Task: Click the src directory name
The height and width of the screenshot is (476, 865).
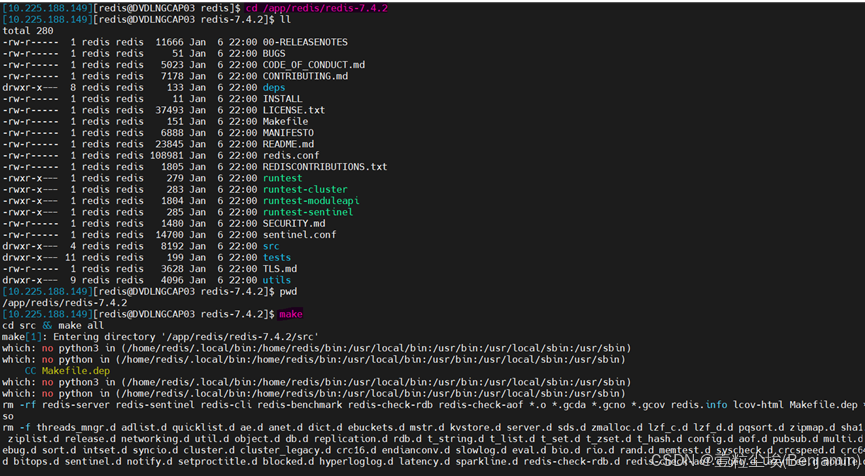Action: click(x=271, y=246)
